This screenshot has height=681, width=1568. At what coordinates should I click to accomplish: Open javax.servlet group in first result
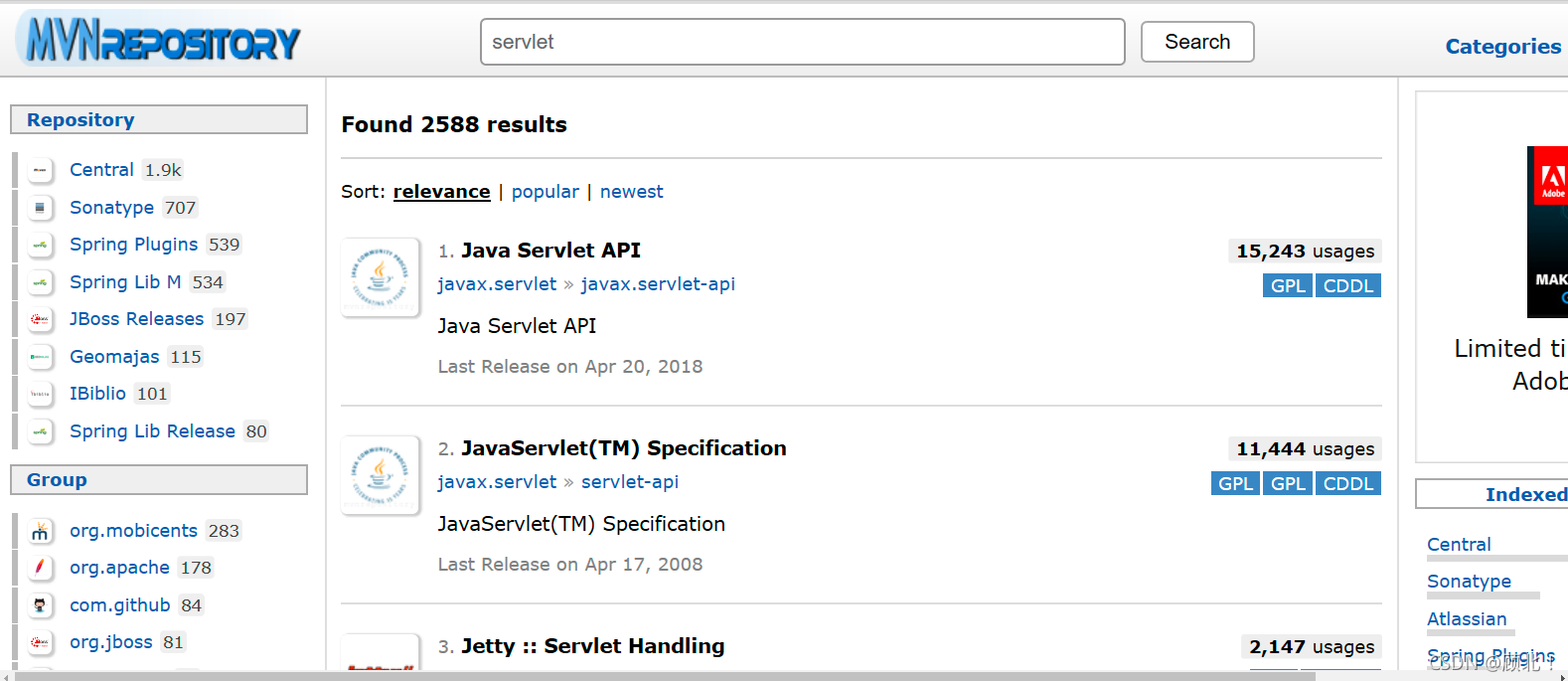[x=497, y=284]
